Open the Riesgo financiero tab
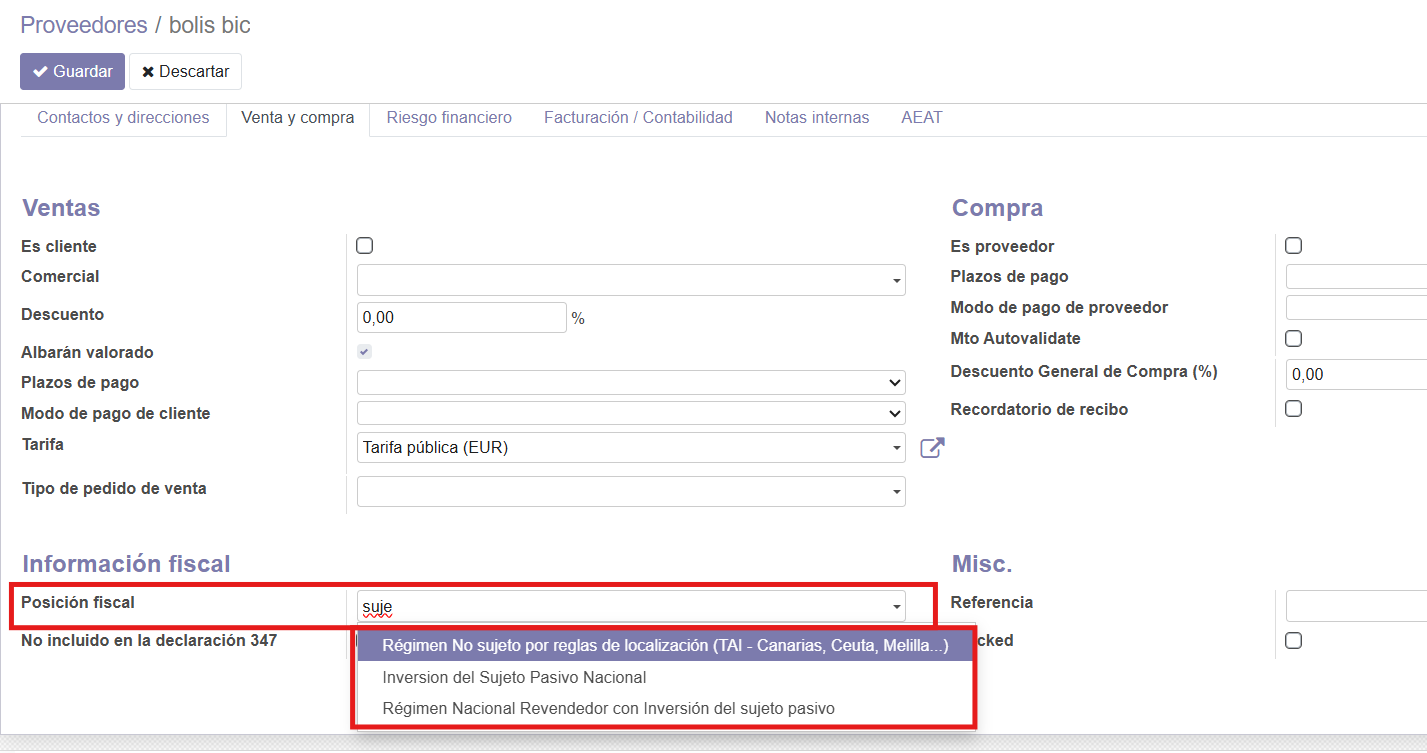1427x753 pixels. click(449, 118)
